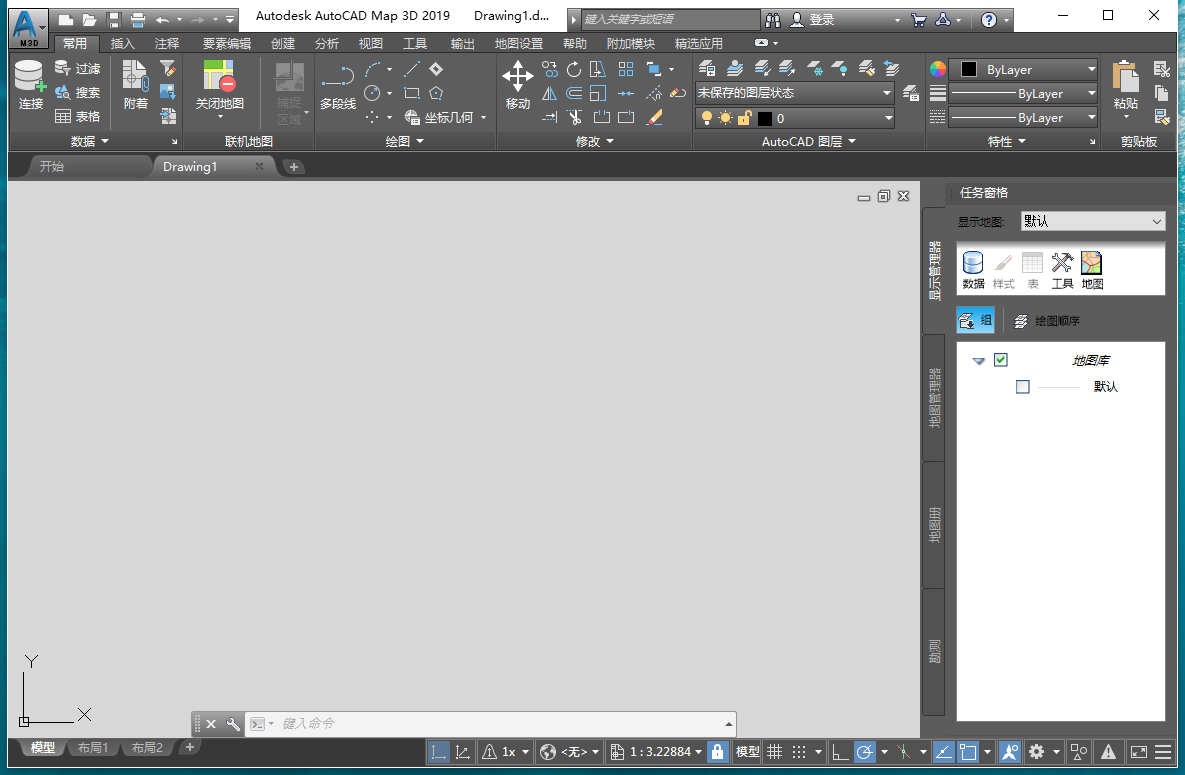1185x775 pixels.
Task: Check the 默认 layer checkbox
Action: click(1022, 386)
